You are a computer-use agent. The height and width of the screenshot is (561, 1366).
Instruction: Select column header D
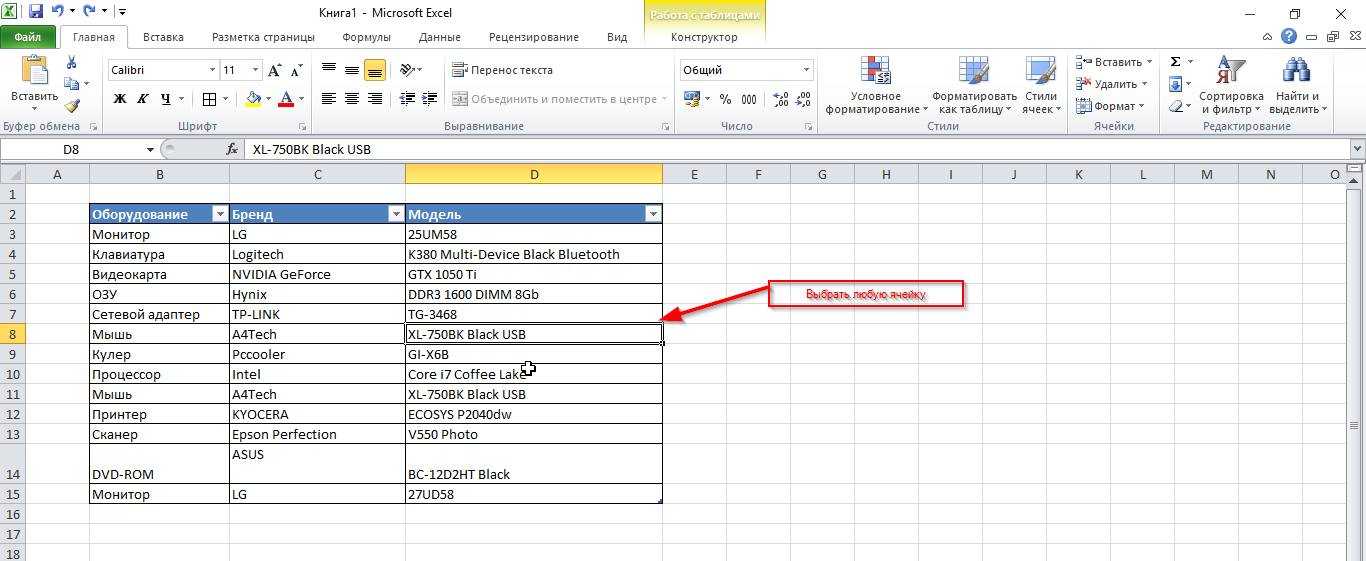click(534, 174)
